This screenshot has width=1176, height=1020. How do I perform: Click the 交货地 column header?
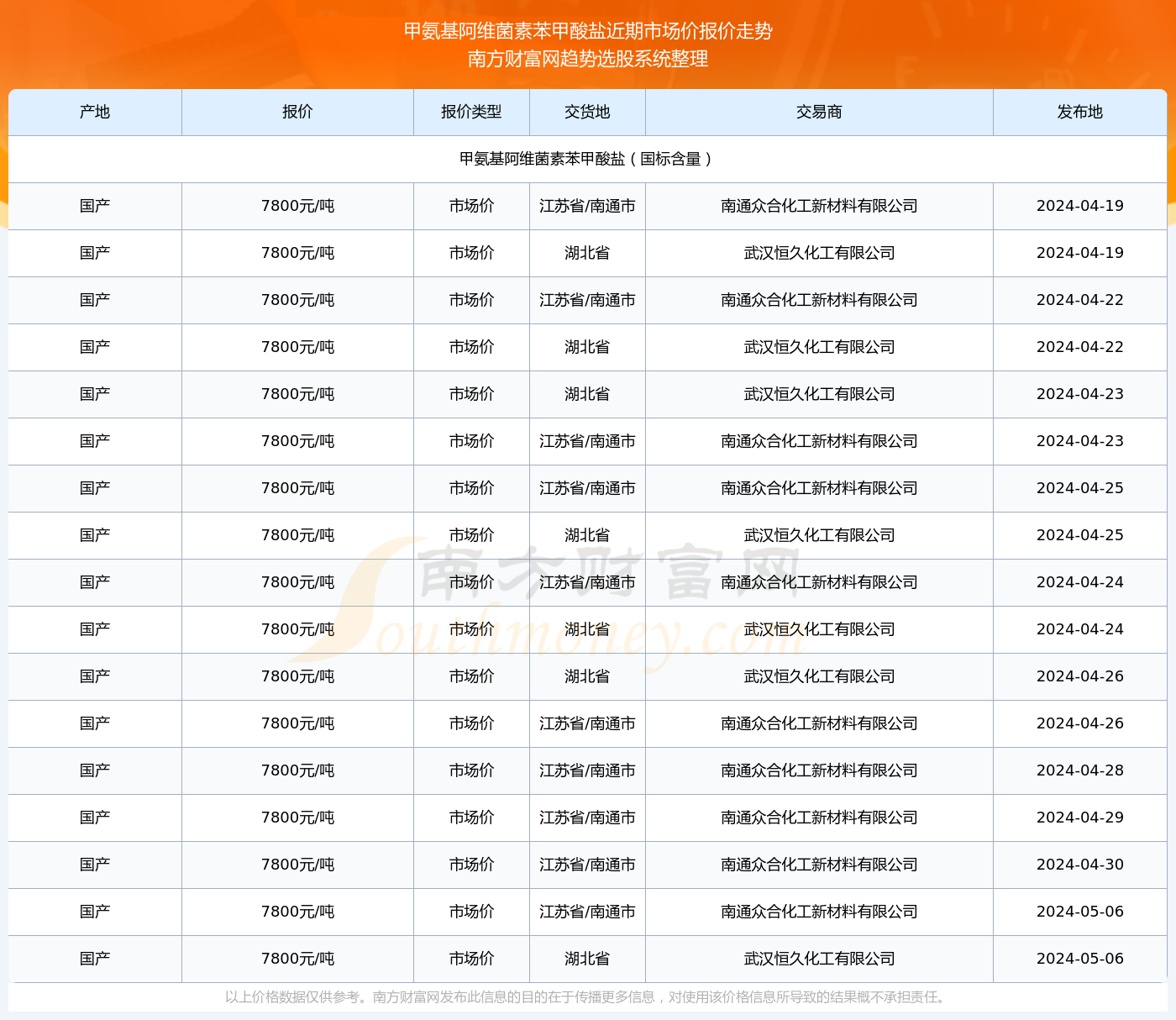[587, 112]
